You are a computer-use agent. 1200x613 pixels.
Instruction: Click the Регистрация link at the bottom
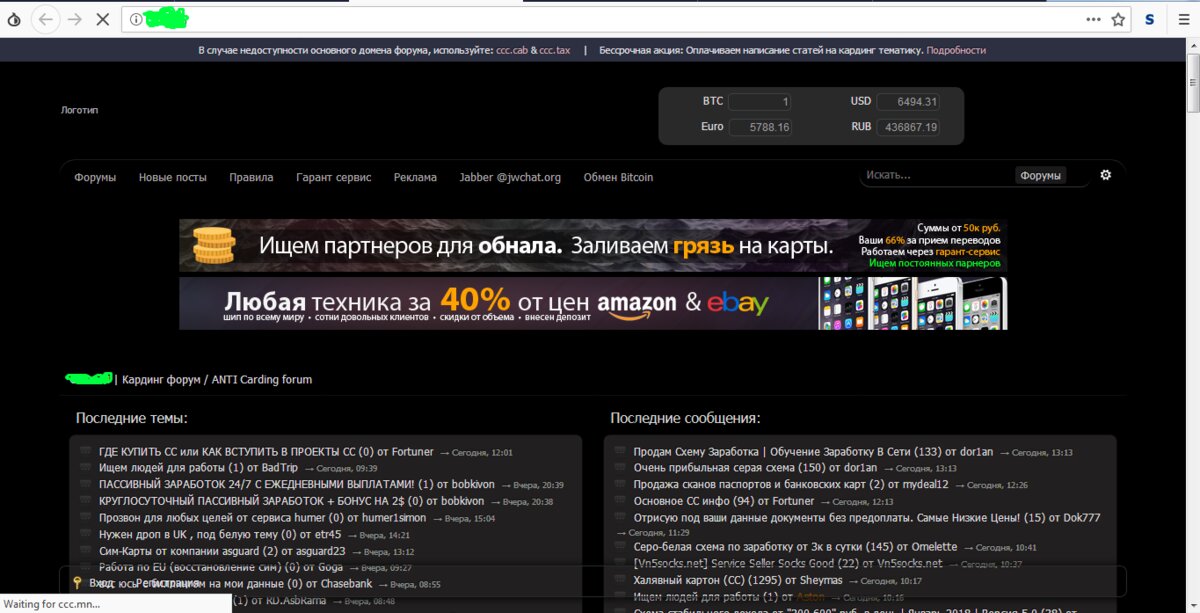coord(167,582)
